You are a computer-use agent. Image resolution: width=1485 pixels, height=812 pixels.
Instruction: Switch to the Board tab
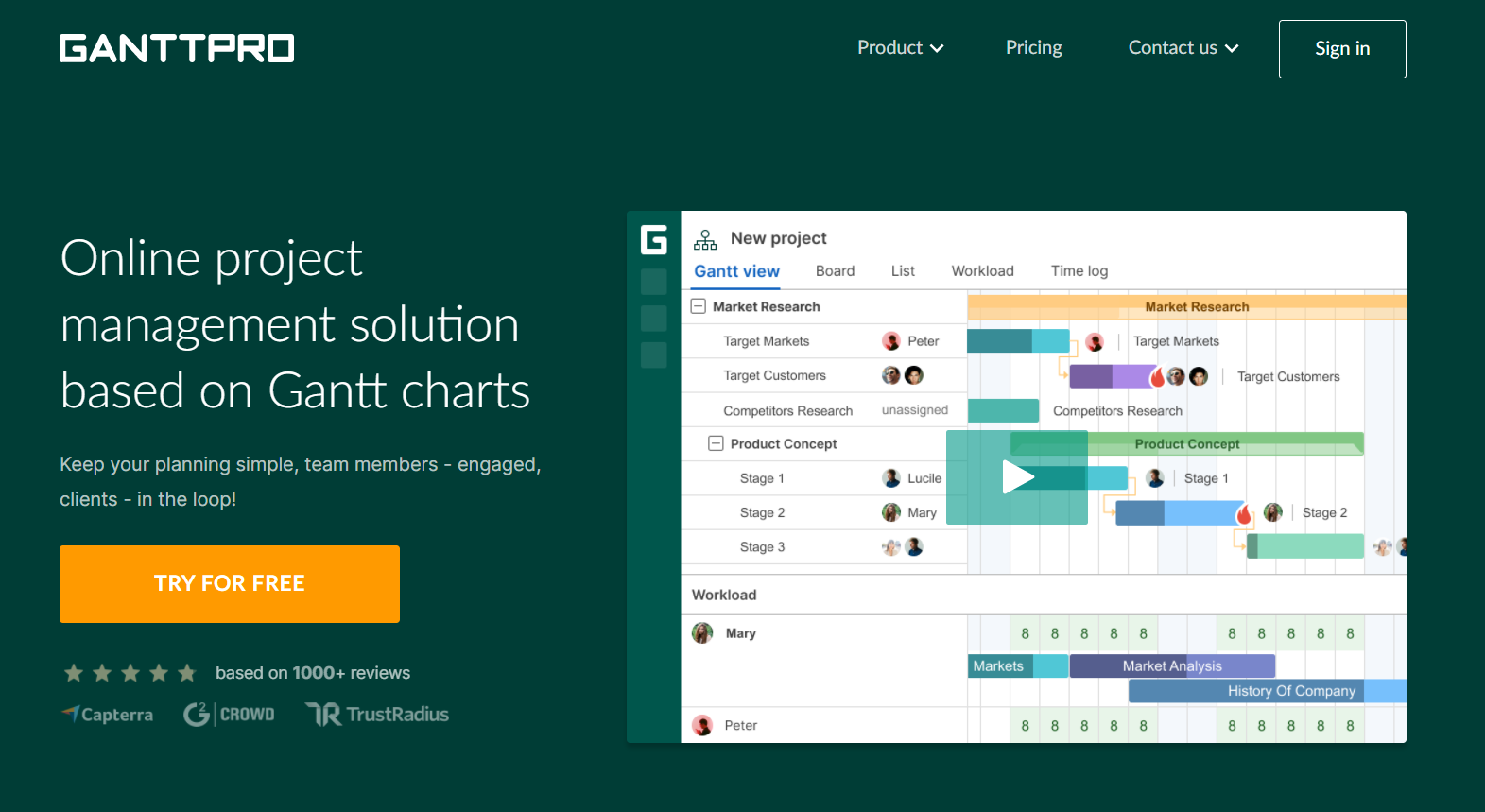(x=835, y=271)
